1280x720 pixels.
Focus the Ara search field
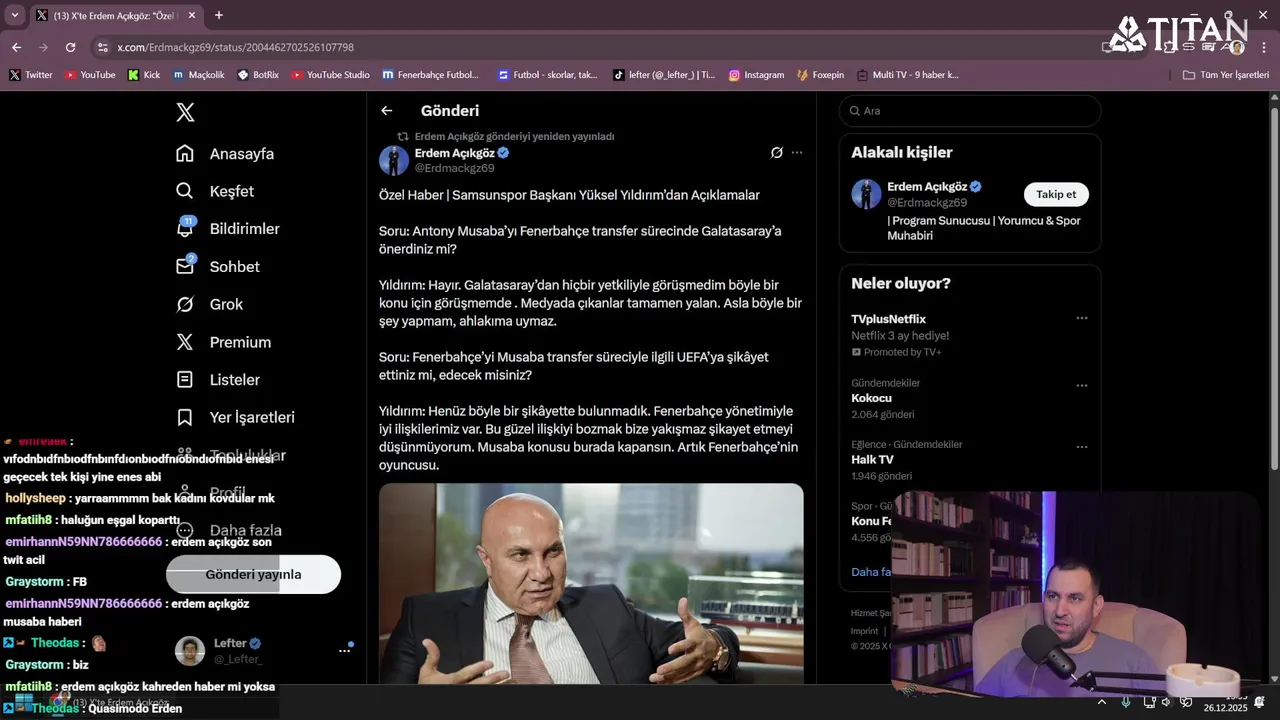click(970, 111)
